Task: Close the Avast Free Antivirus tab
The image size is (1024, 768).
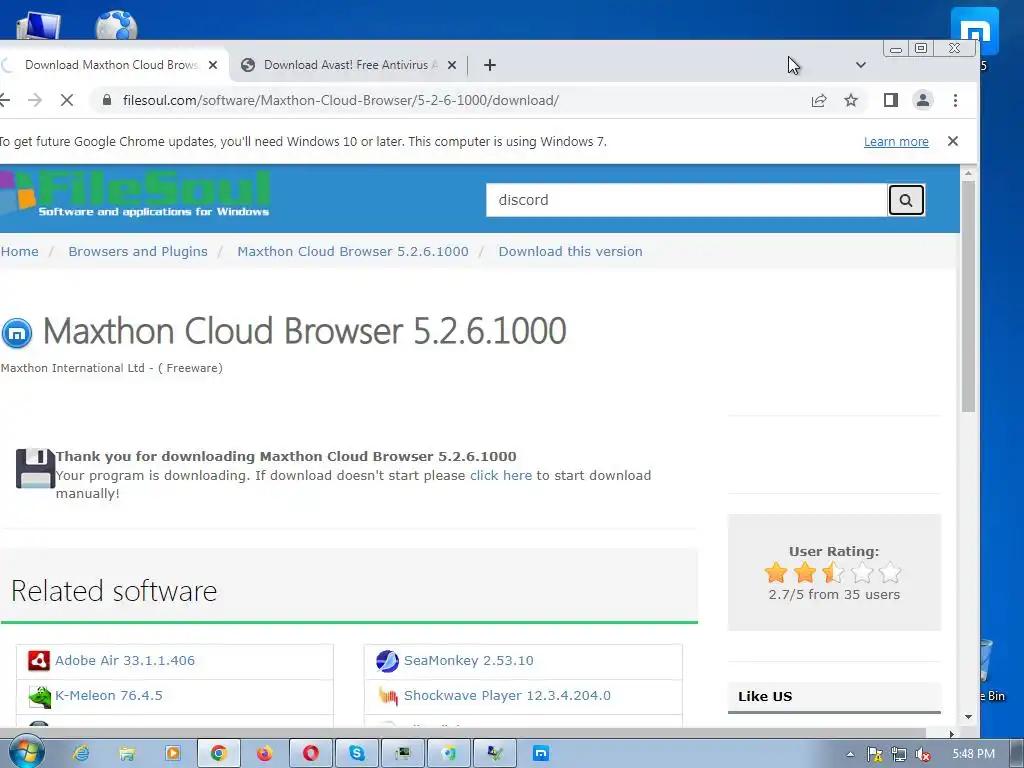Action: (x=452, y=65)
